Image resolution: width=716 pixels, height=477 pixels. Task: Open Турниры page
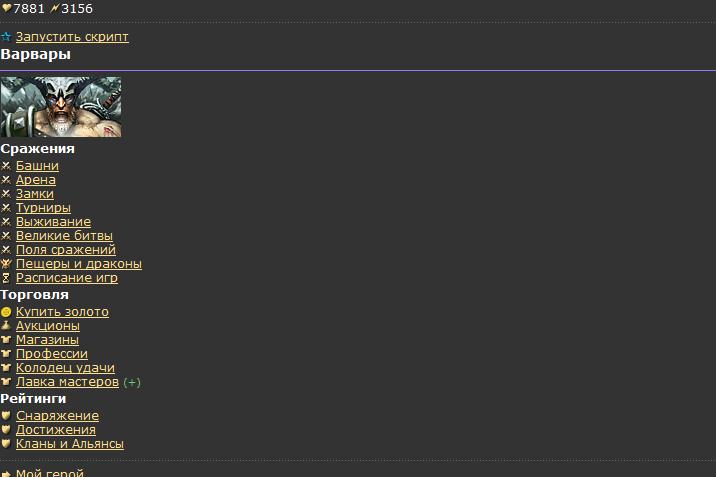[x=43, y=208]
